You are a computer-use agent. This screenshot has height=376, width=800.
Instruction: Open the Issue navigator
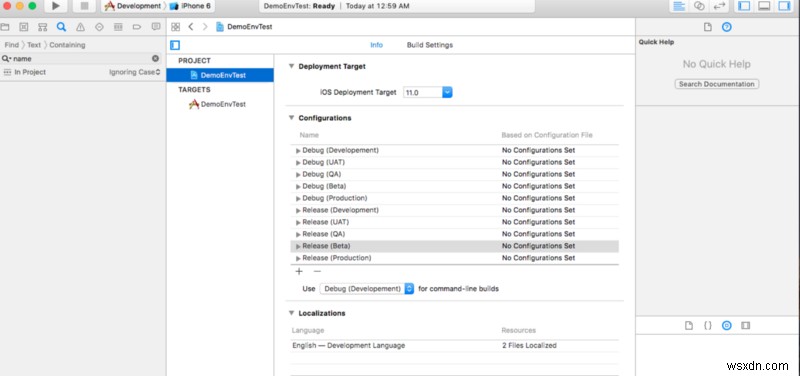click(x=80, y=27)
